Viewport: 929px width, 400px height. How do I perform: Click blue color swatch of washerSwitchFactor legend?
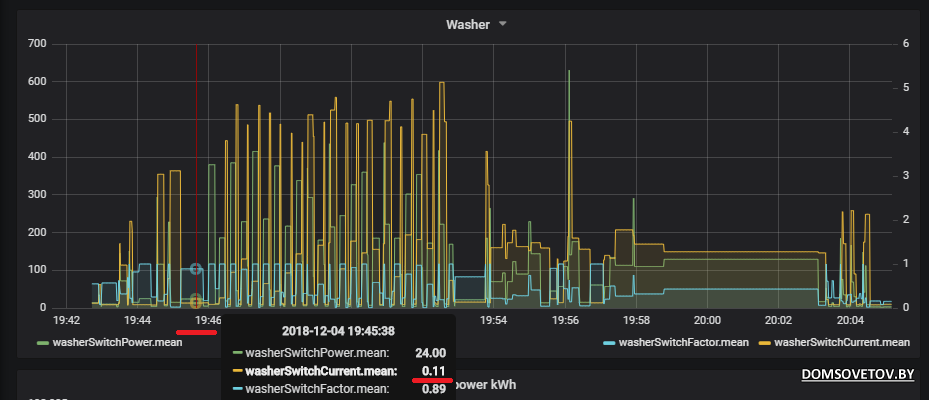point(610,343)
